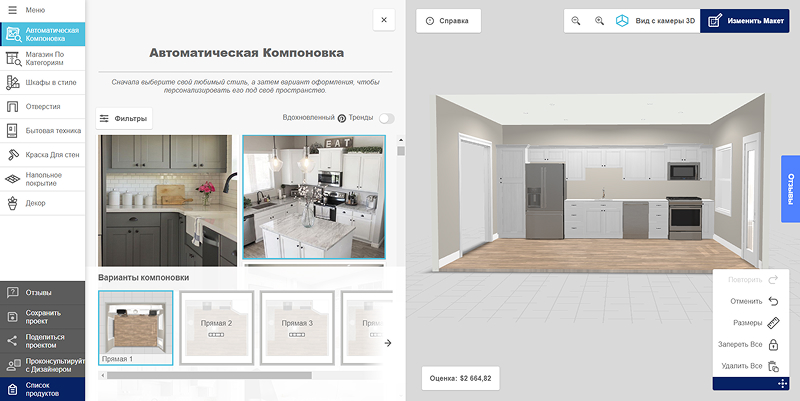The image size is (800, 401).
Task: Select the refrigerator in 3D view
Action: 545,200
